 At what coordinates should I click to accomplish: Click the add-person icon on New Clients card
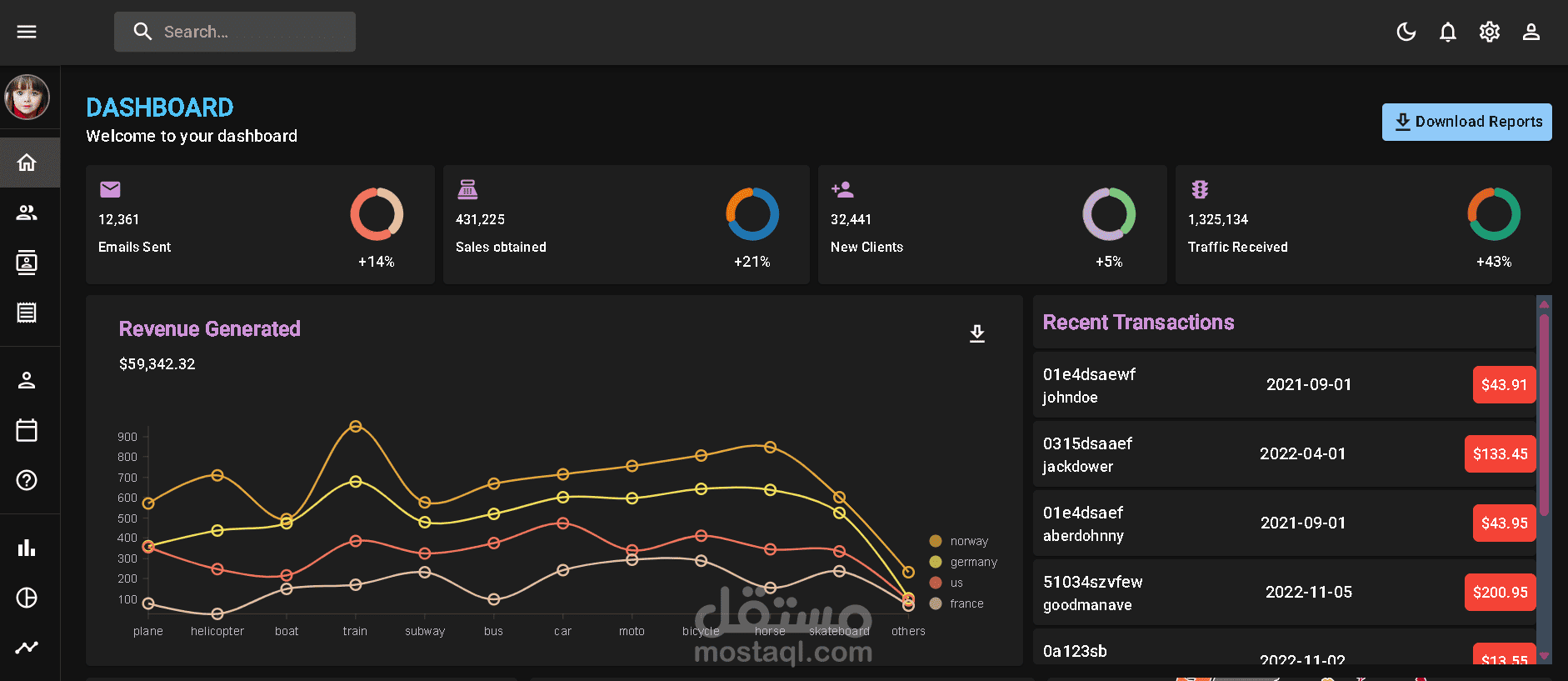point(842,189)
